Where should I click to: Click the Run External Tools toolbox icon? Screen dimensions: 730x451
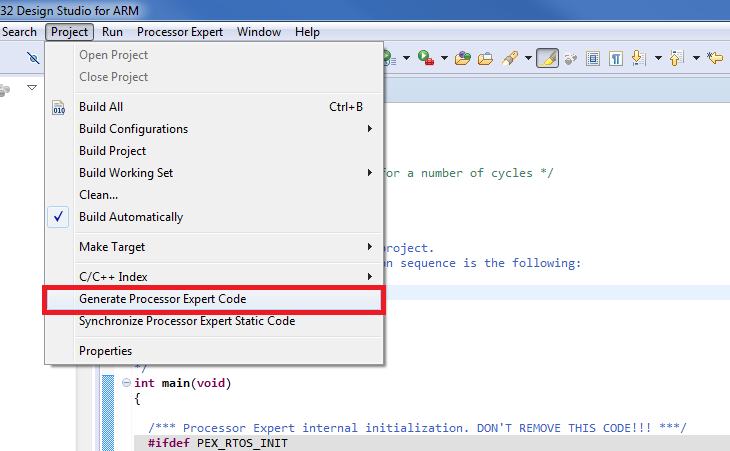coord(425,58)
